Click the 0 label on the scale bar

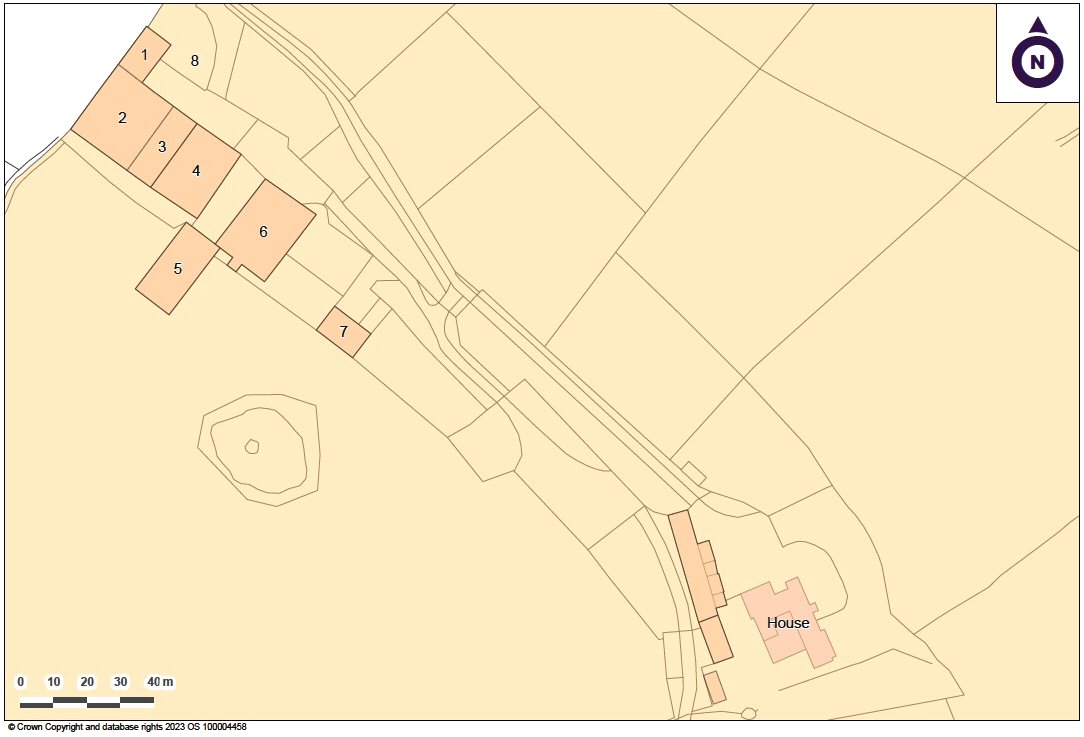[19, 681]
